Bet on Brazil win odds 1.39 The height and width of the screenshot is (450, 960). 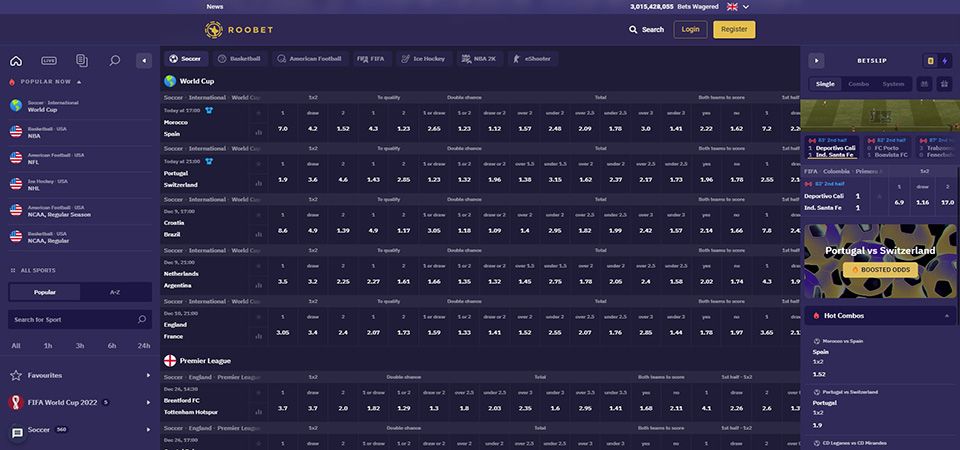(x=343, y=230)
